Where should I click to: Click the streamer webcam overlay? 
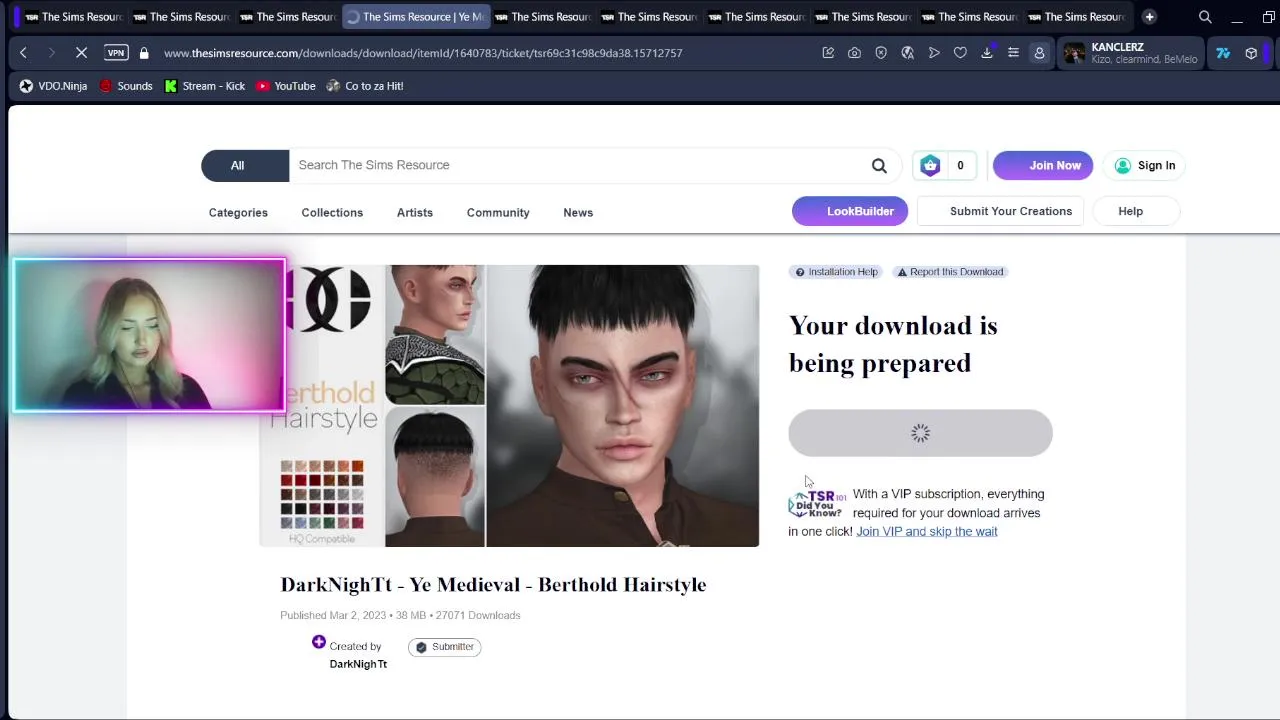pos(150,335)
